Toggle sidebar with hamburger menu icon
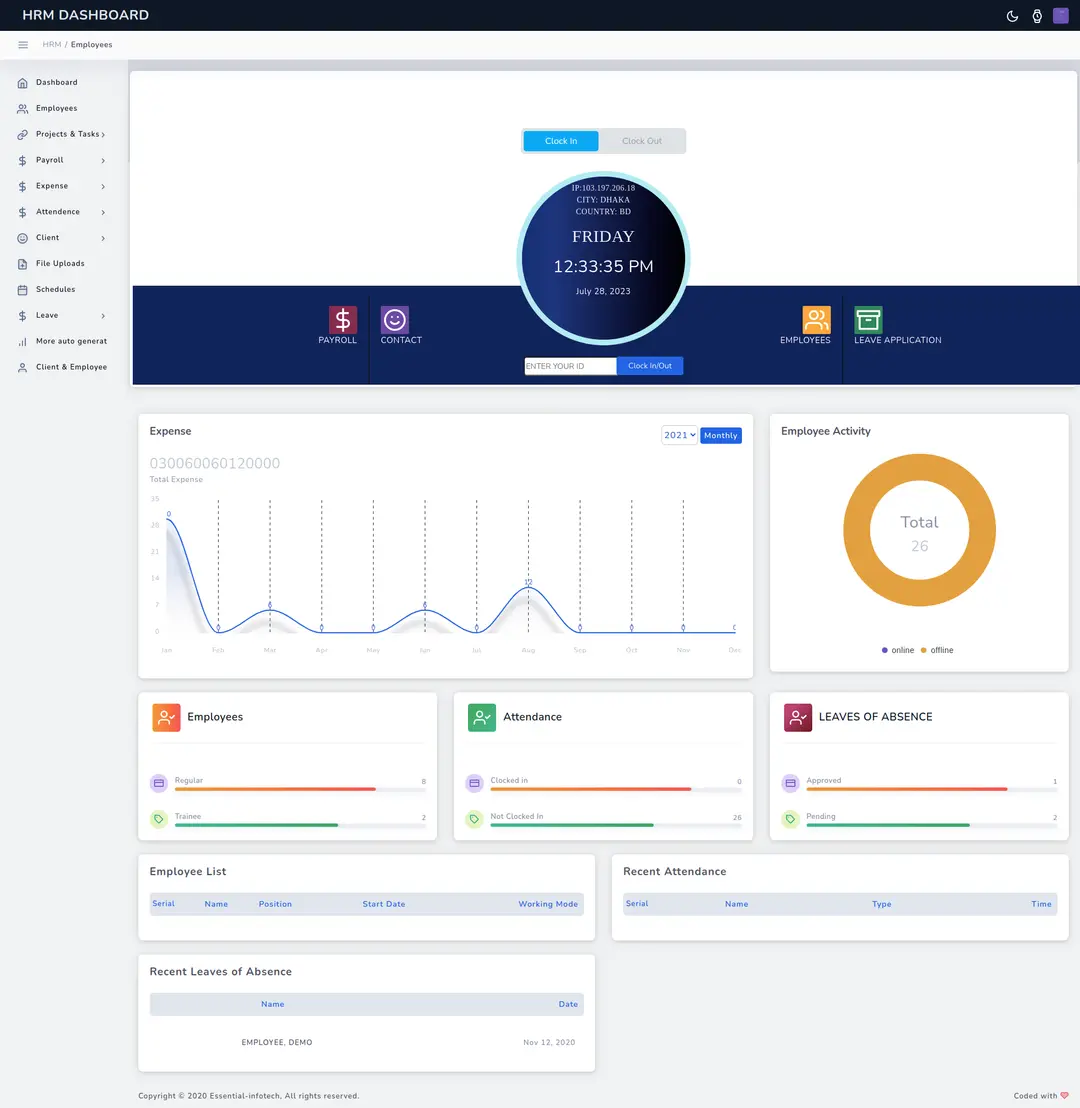1080x1108 pixels. (23, 45)
